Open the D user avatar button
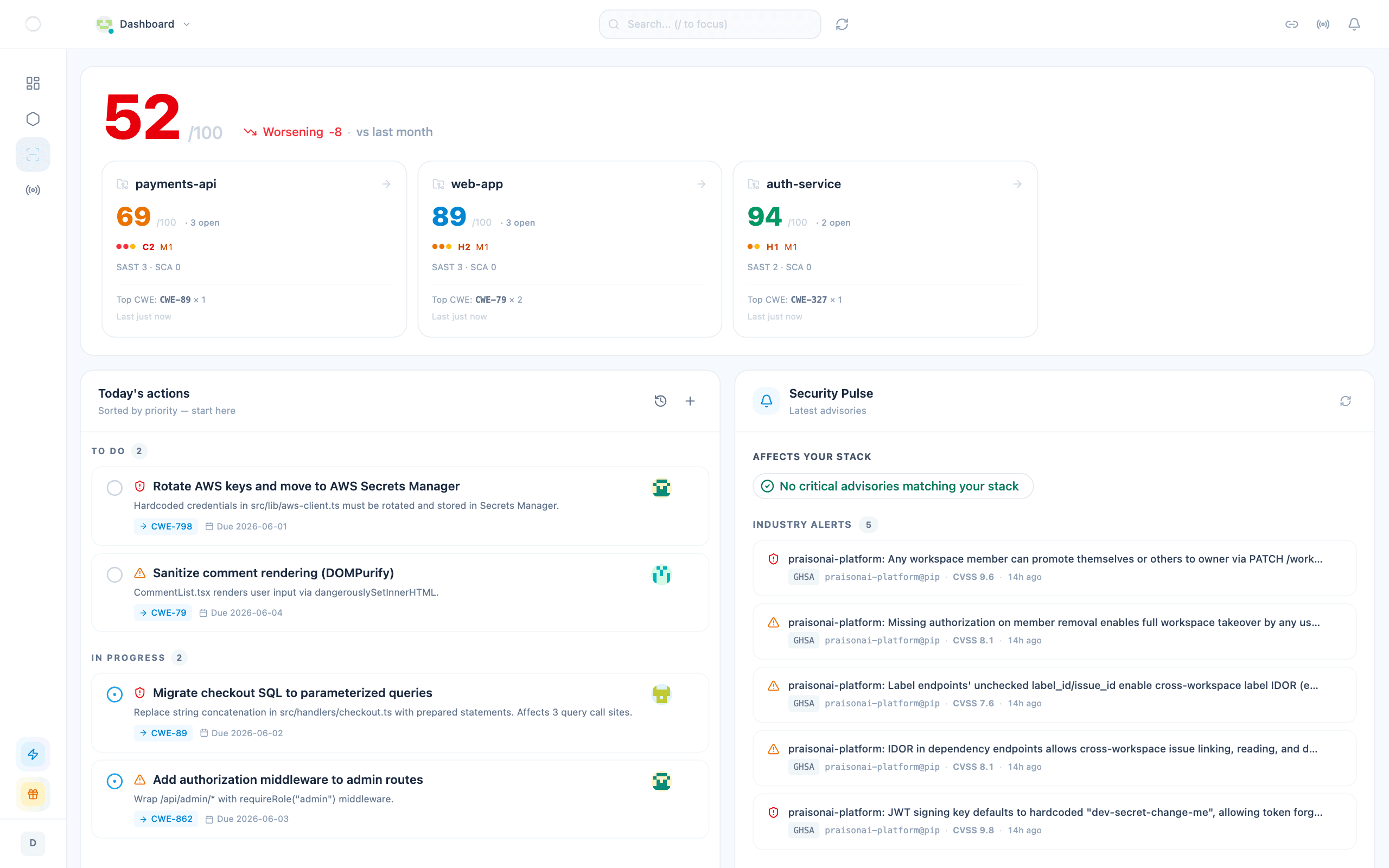 (x=33, y=843)
